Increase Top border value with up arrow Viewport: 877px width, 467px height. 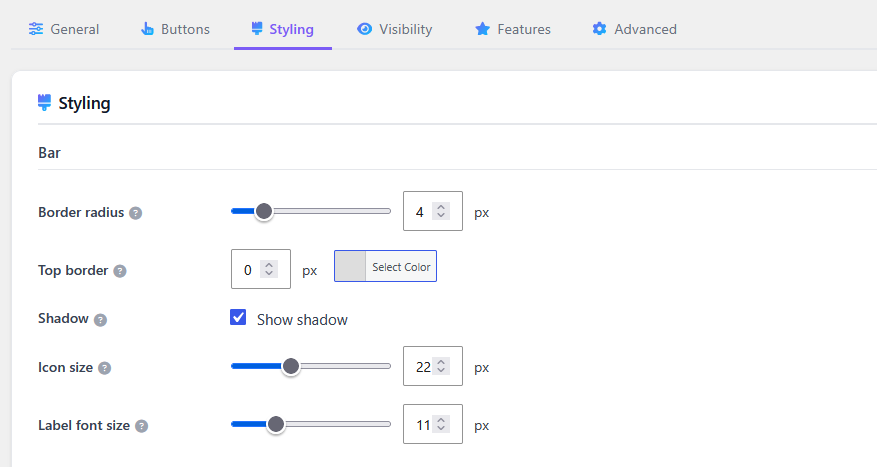269,265
